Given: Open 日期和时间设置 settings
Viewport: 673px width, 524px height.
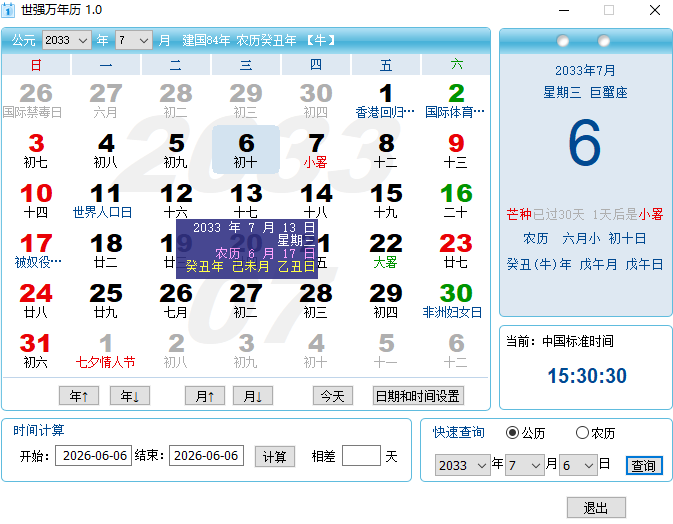Looking at the screenshot, I should (418, 396).
